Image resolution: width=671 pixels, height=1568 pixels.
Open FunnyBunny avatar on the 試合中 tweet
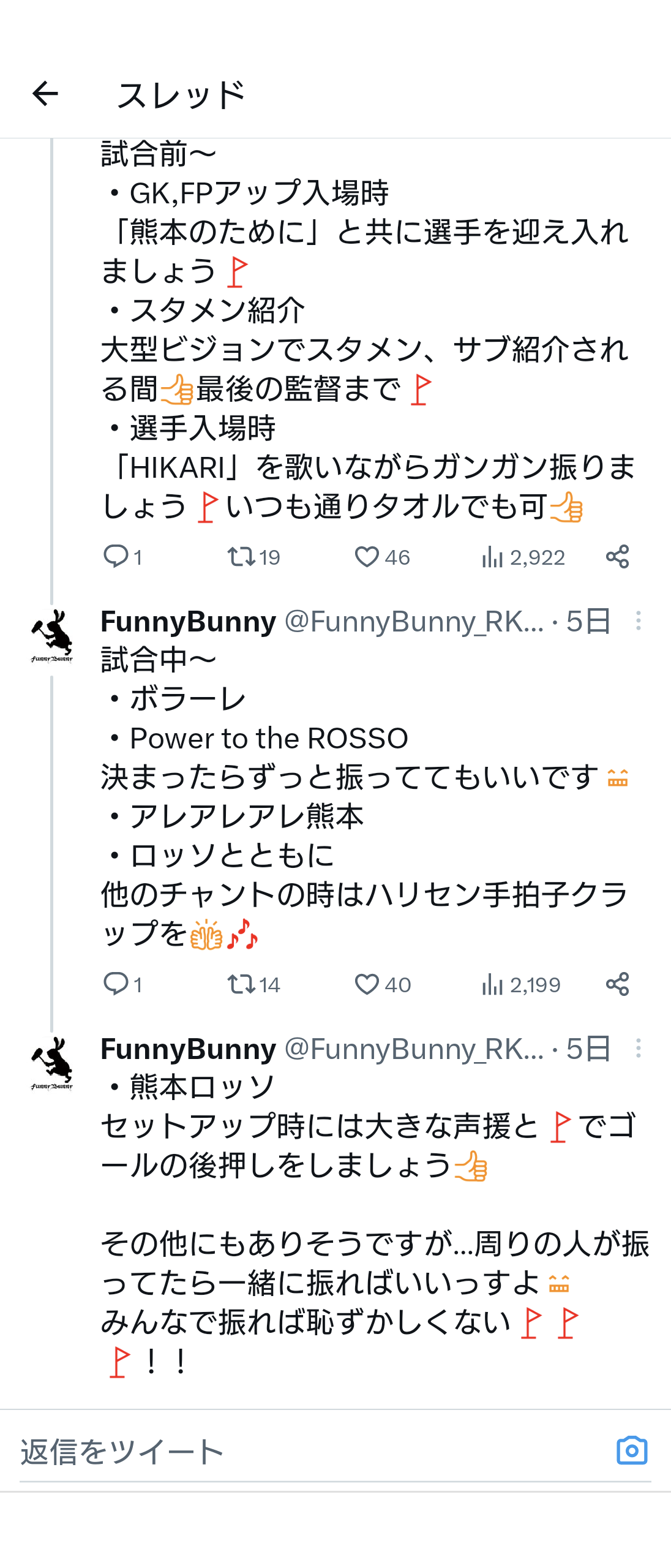click(52, 636)
